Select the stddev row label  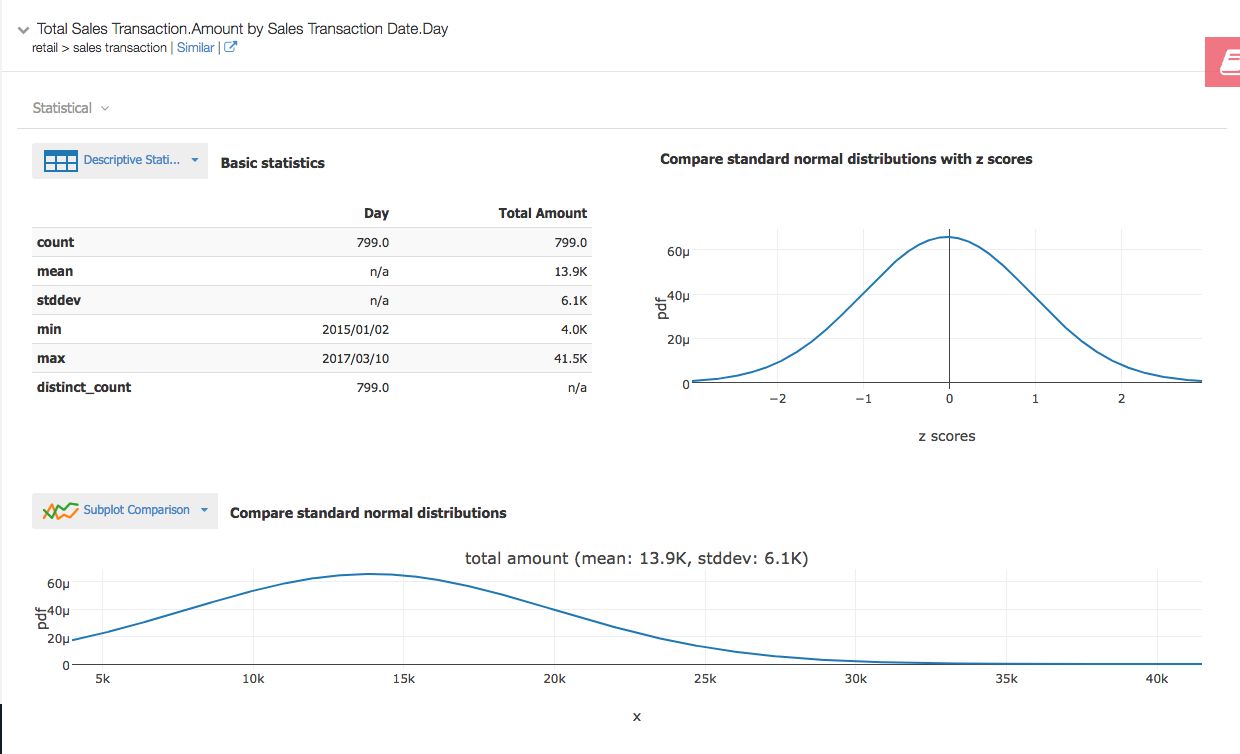click(x=58, y=300)
